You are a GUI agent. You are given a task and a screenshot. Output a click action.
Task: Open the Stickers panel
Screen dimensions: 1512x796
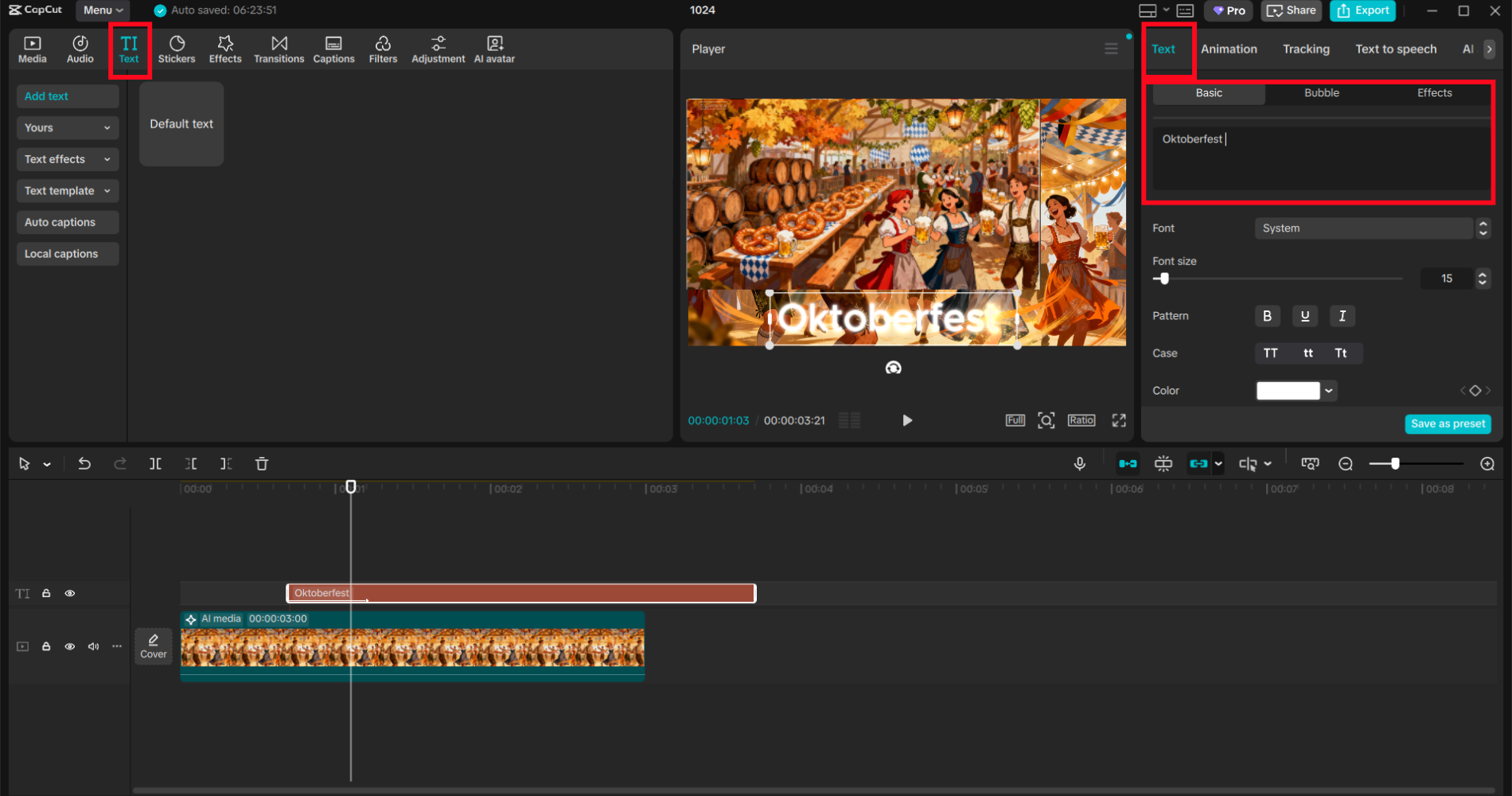click(176, 49)
